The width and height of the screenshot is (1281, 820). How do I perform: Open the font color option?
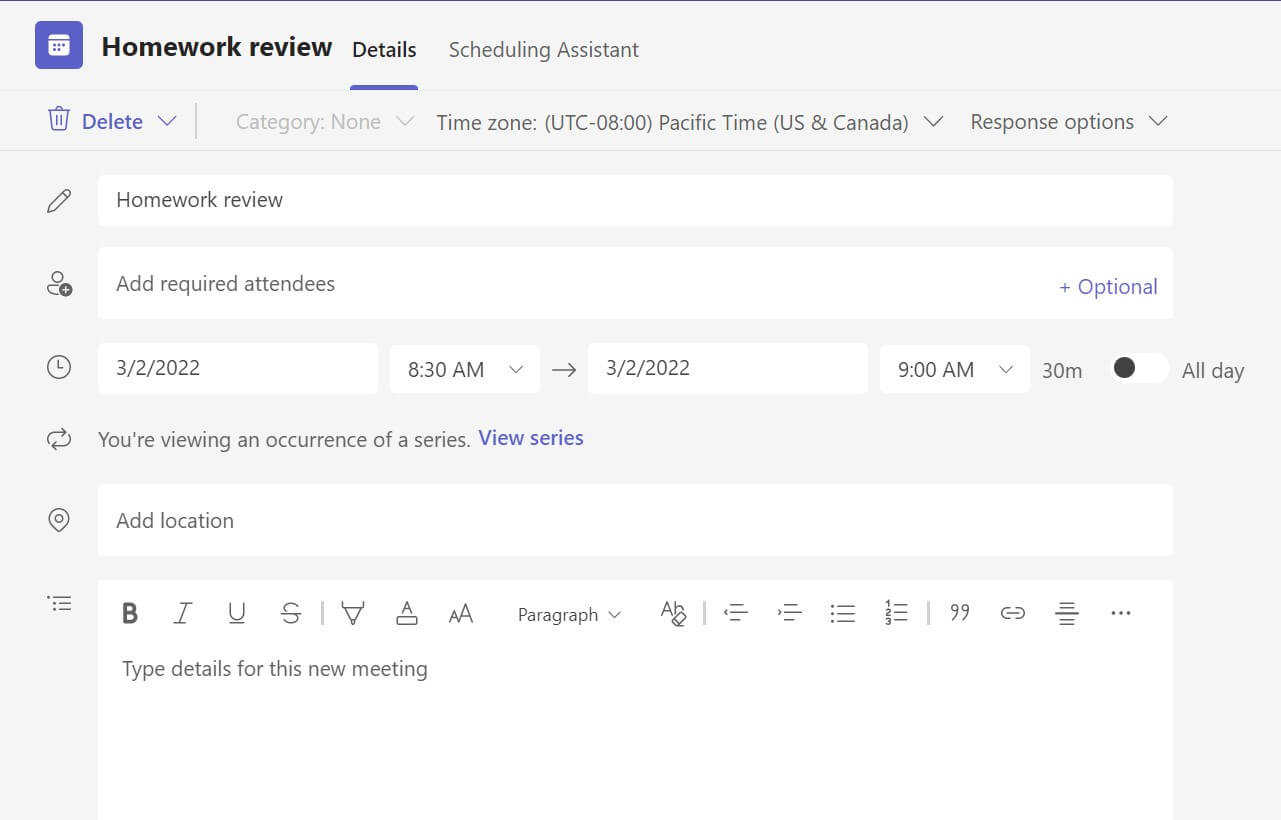tap(407, 613)
